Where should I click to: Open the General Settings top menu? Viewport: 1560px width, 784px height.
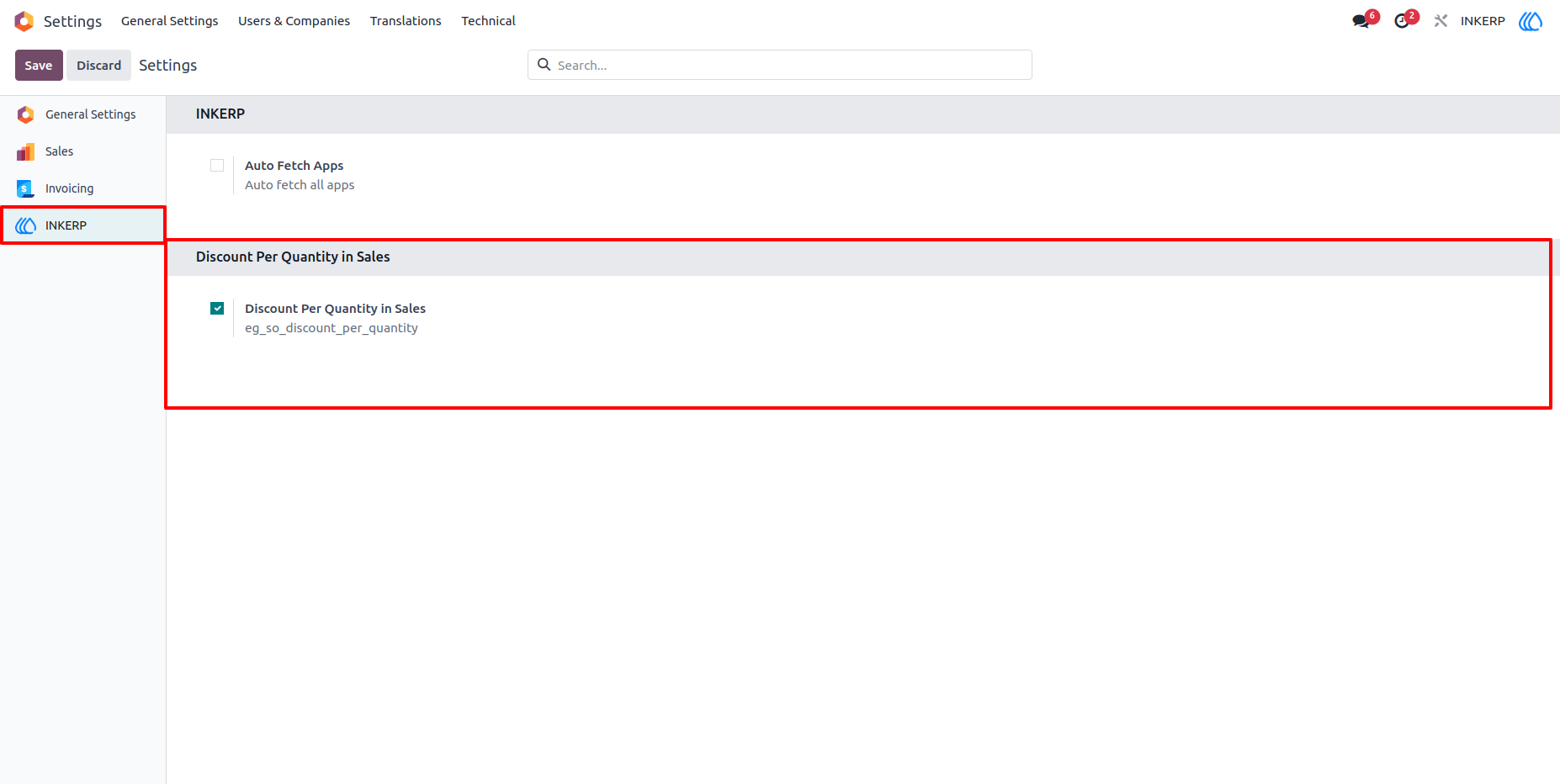click(x=169, y=21)
